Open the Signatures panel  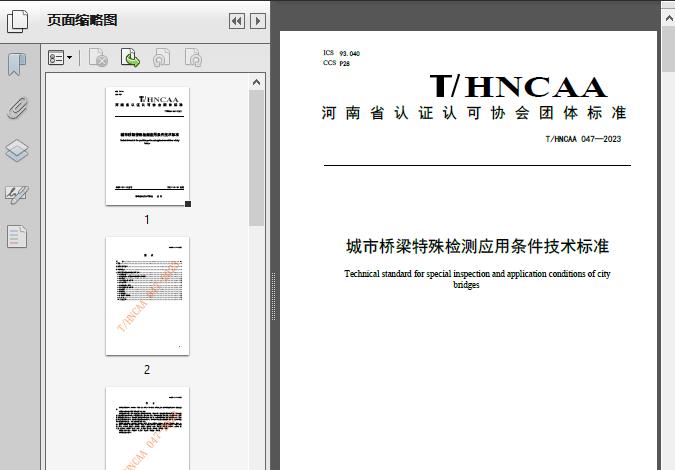[17, 195]
